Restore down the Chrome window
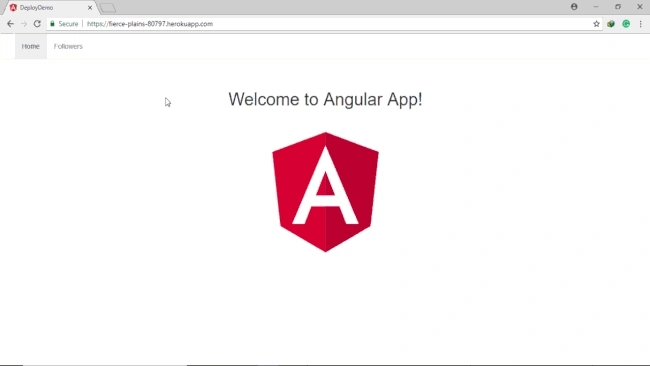 pos(618,7)
